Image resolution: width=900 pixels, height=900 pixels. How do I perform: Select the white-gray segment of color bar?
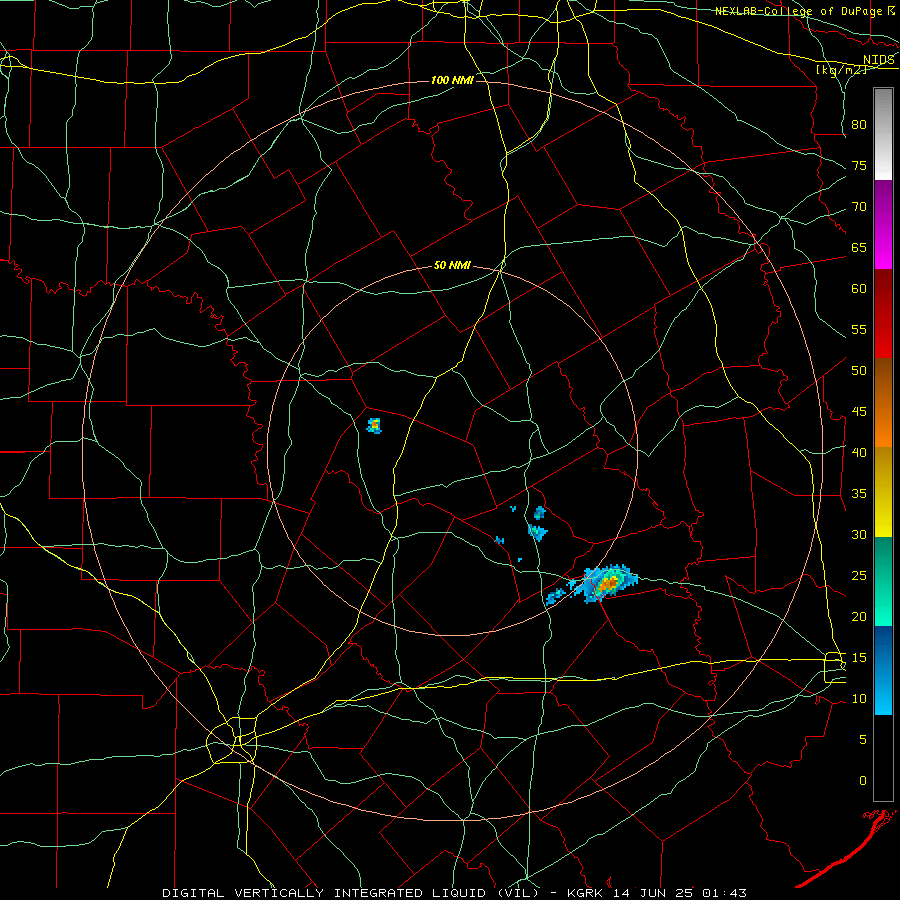pos(883,134)
